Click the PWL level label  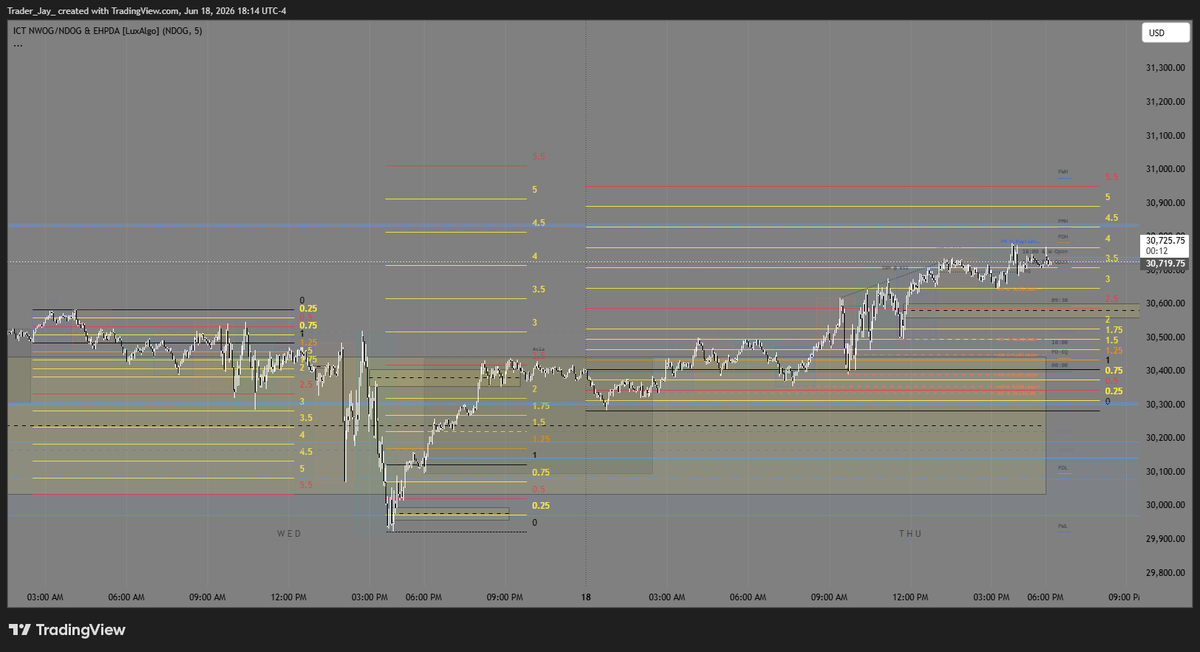pos(1063,525)
